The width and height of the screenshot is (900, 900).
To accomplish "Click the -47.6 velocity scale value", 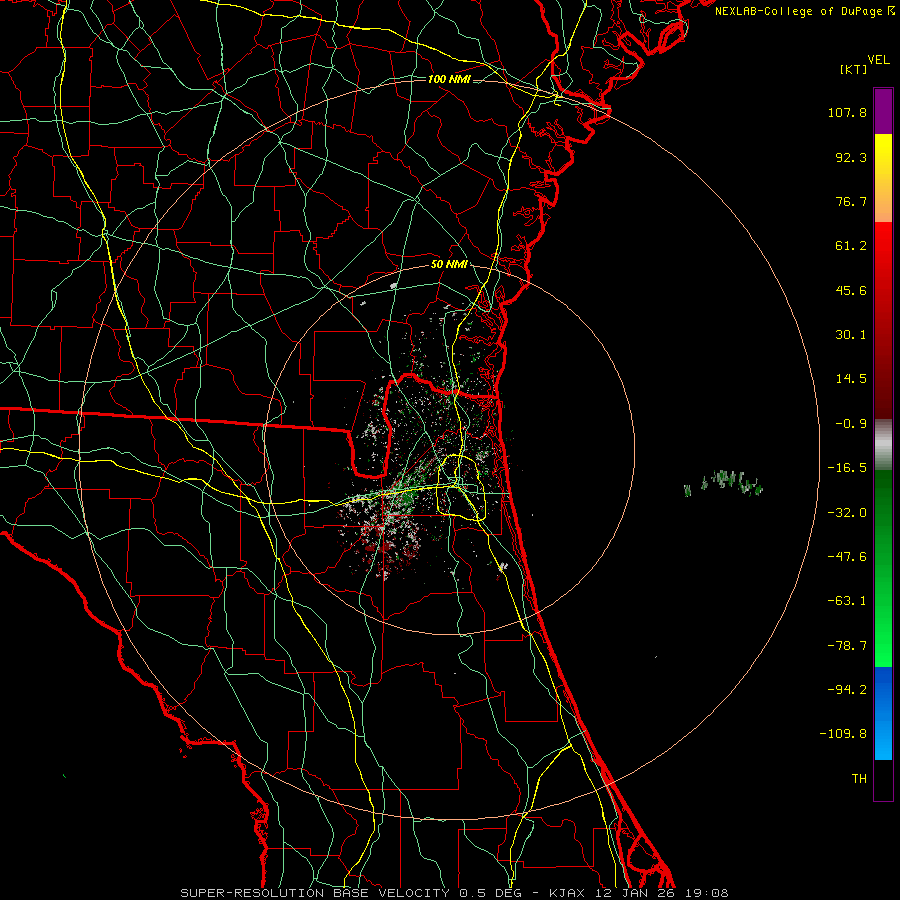I will tap(847, 557).
